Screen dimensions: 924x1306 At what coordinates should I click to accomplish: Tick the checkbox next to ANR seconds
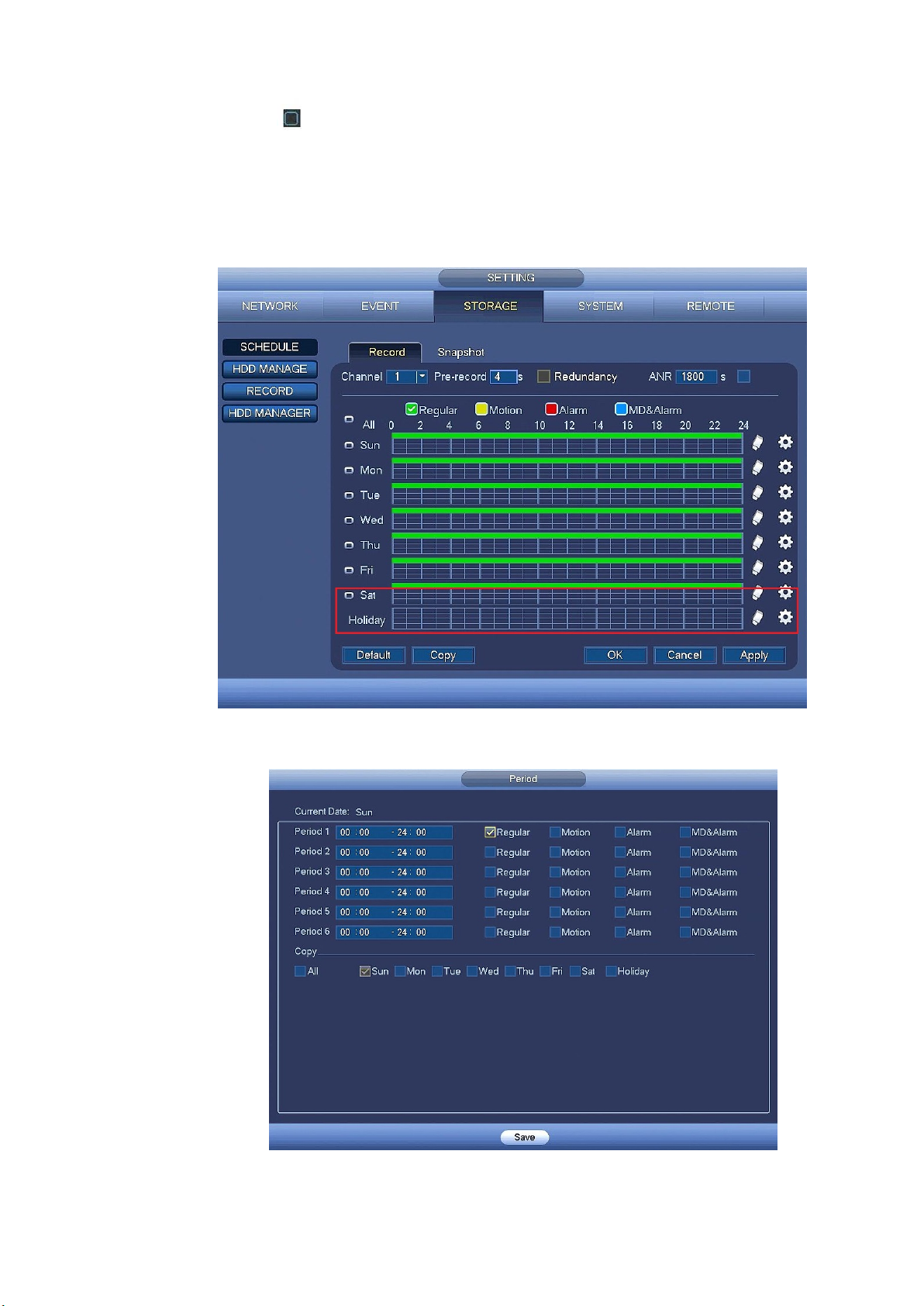click(743, 377)
